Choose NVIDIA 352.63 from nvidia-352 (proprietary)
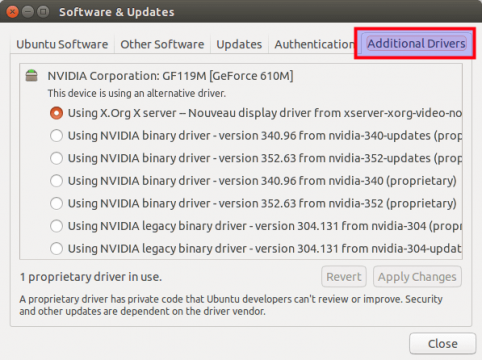Image resolution: width=482 pixels, height=360 pixels. (x=56, y=203)
